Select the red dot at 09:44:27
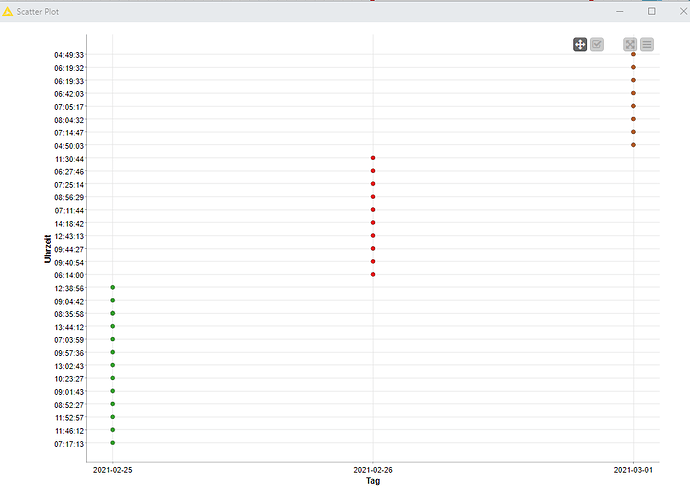The image size is (690, 498). pyautogui.click(x=373, y=249)
